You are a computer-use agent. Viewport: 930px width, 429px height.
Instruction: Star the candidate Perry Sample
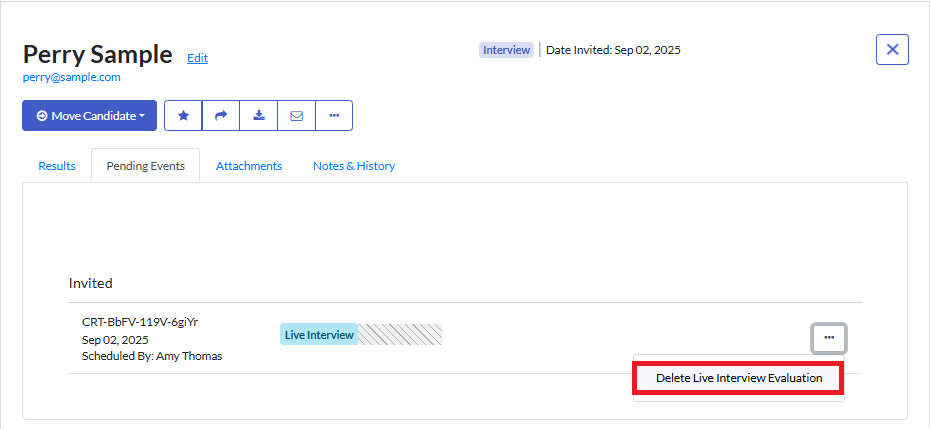(183, 116)
